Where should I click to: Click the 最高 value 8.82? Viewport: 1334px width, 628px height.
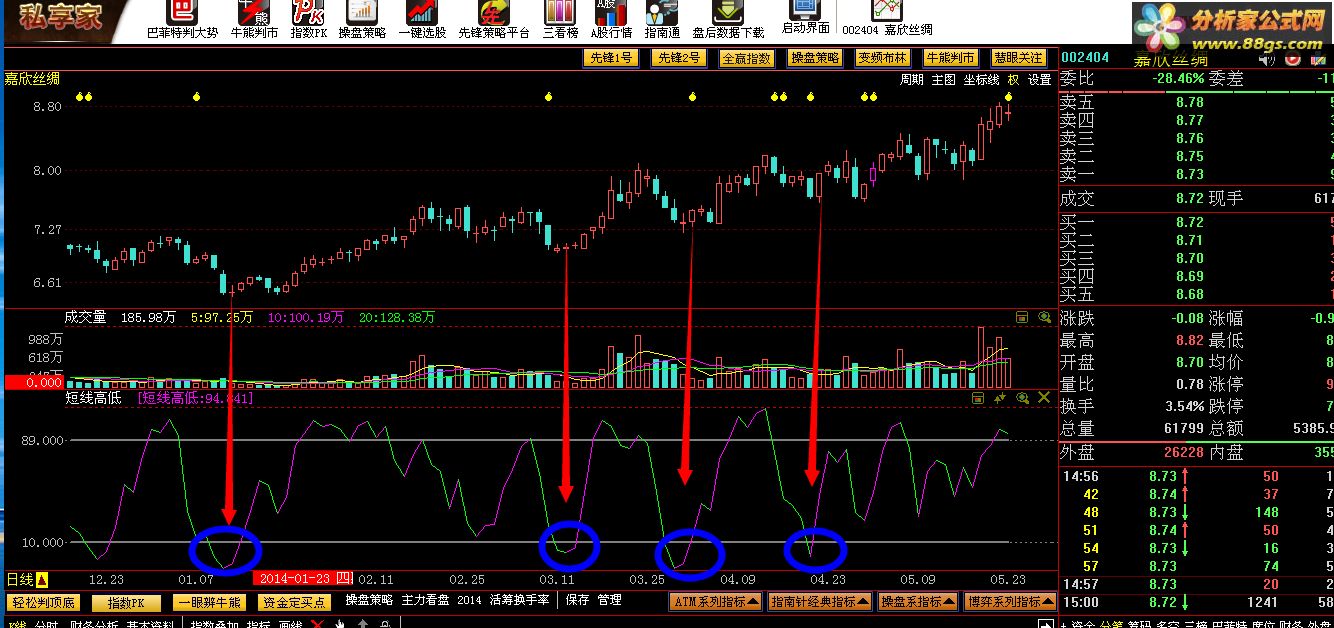(1189, 340)
